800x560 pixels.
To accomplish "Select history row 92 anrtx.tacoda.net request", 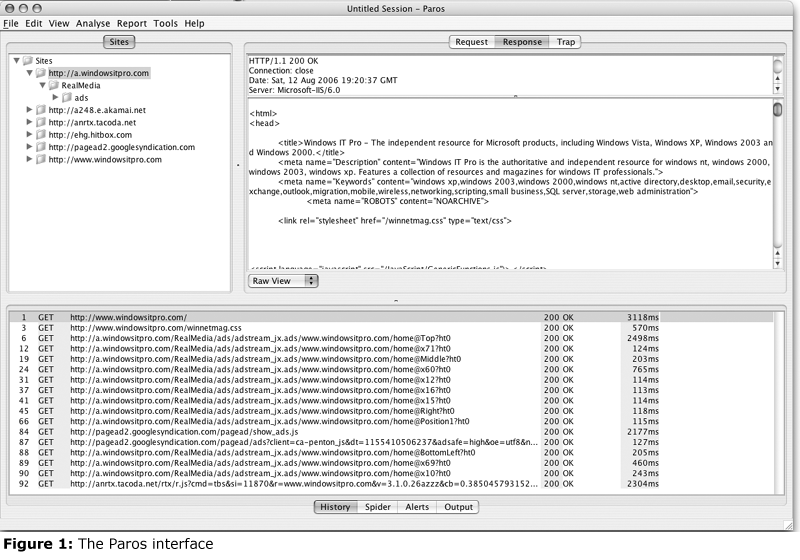I will [391, 483].
